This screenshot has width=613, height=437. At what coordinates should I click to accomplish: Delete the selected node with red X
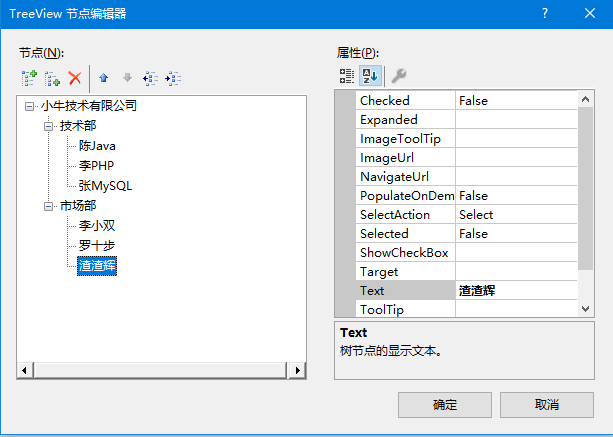point(74,77)
